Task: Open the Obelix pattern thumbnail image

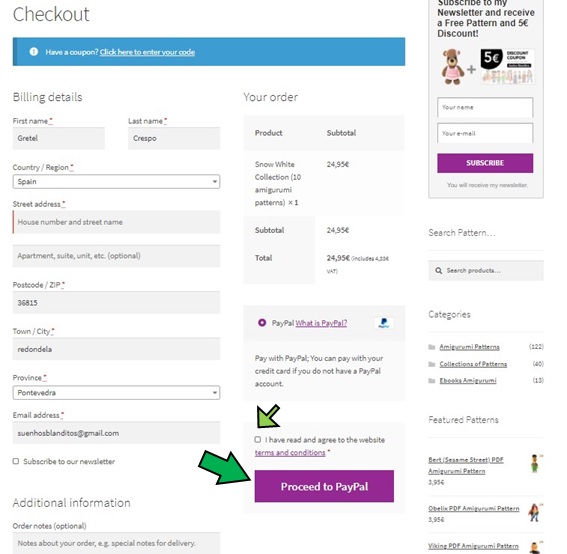Action: click(535, 513)
